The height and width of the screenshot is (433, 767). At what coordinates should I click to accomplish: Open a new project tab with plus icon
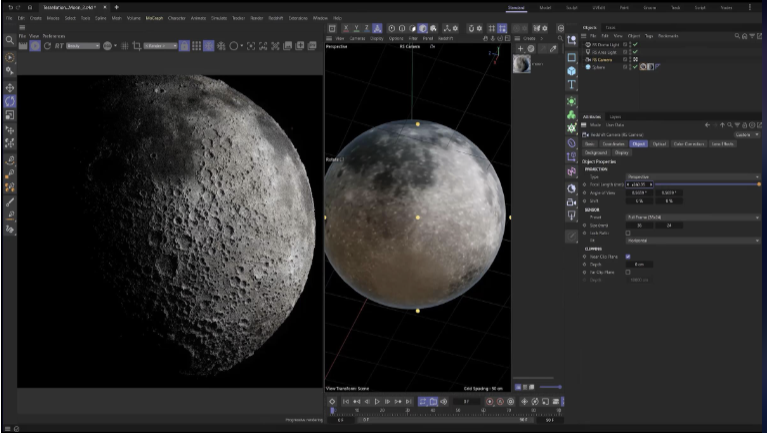pyautogui.click(x=116, y=7)
